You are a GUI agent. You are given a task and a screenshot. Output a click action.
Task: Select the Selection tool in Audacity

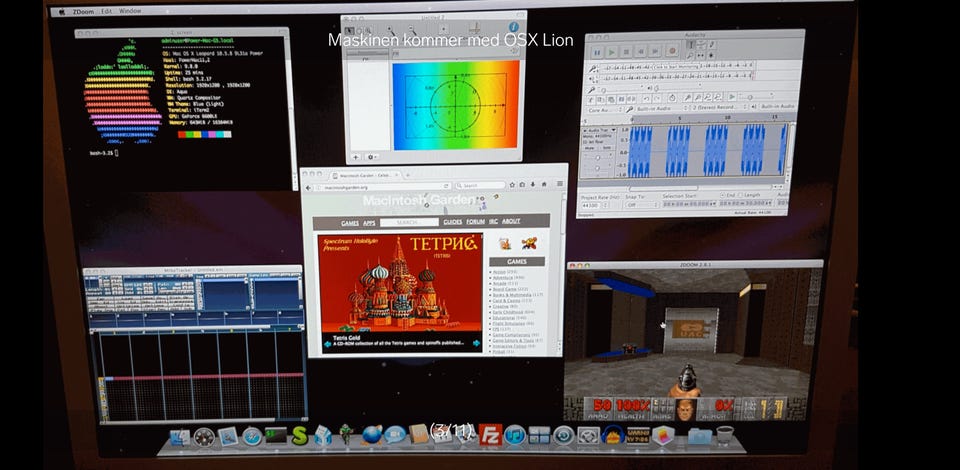tap(691, 45)
